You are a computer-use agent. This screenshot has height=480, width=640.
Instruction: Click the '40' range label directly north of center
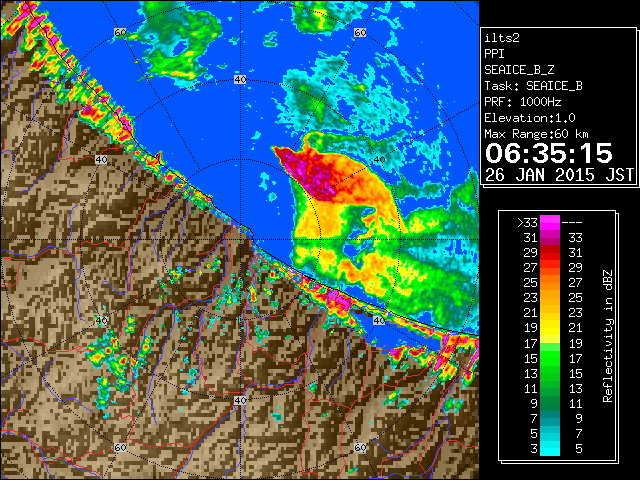coord(240,80)
